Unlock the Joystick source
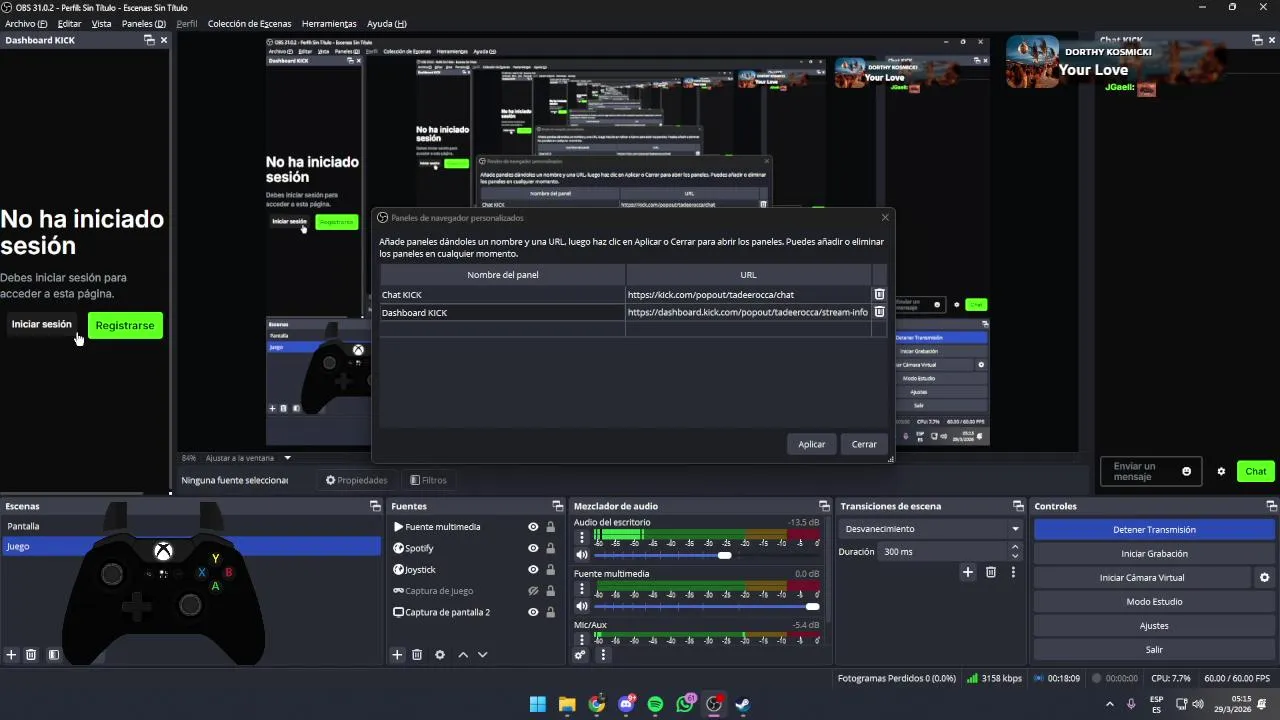This screenshot has height=720, width=1280. tap(550, 570)
